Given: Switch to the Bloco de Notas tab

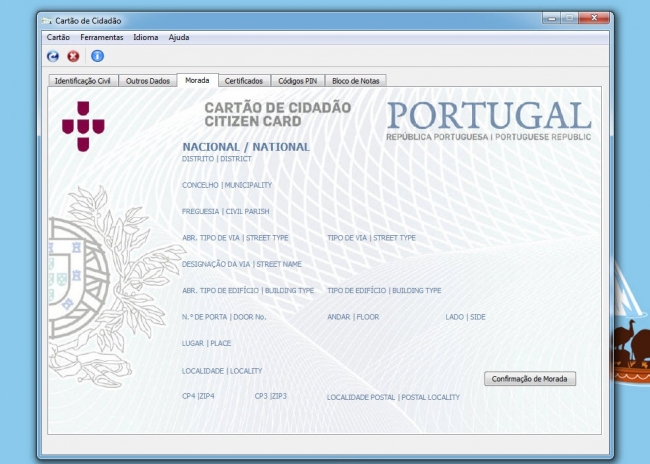Looking at the screenshot, I should pyautogui.click(x=356, y=81).
